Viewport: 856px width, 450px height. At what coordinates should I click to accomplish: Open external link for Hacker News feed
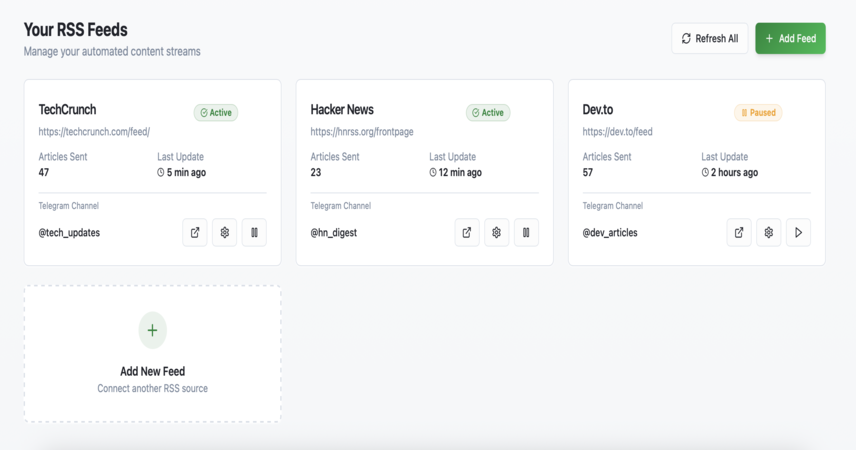[x=467, y=233]
